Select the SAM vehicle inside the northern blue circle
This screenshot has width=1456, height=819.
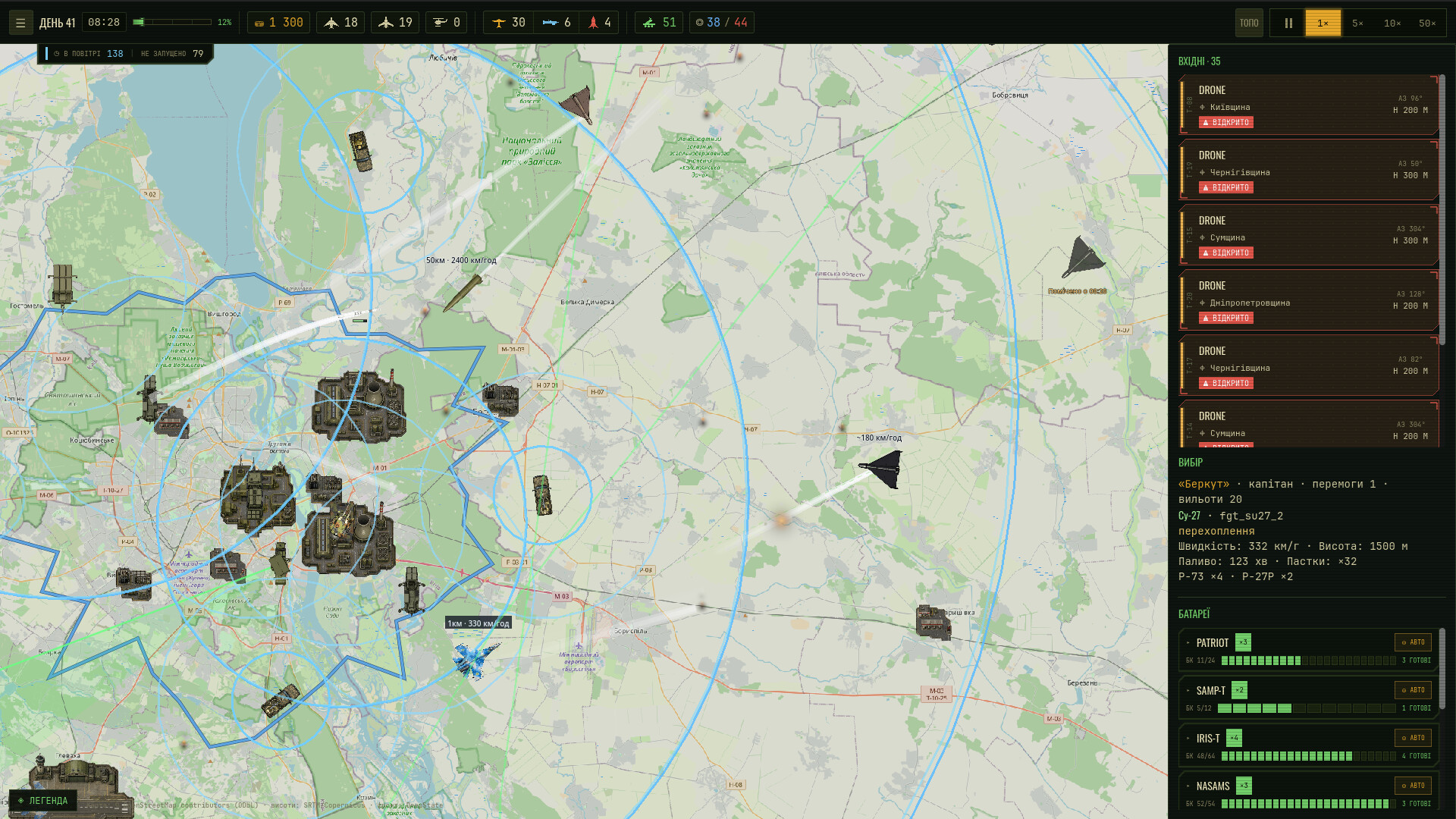[x=360, y=151]
